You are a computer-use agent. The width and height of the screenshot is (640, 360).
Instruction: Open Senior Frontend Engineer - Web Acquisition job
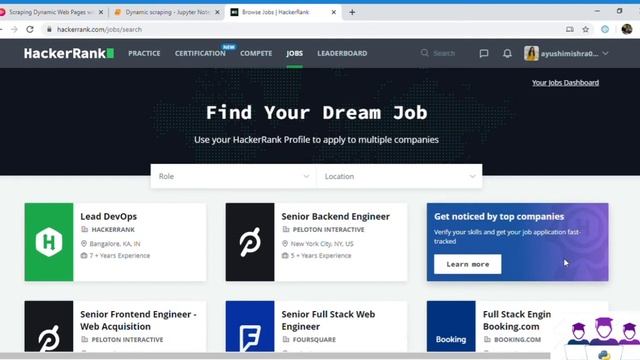coord(138,320)
